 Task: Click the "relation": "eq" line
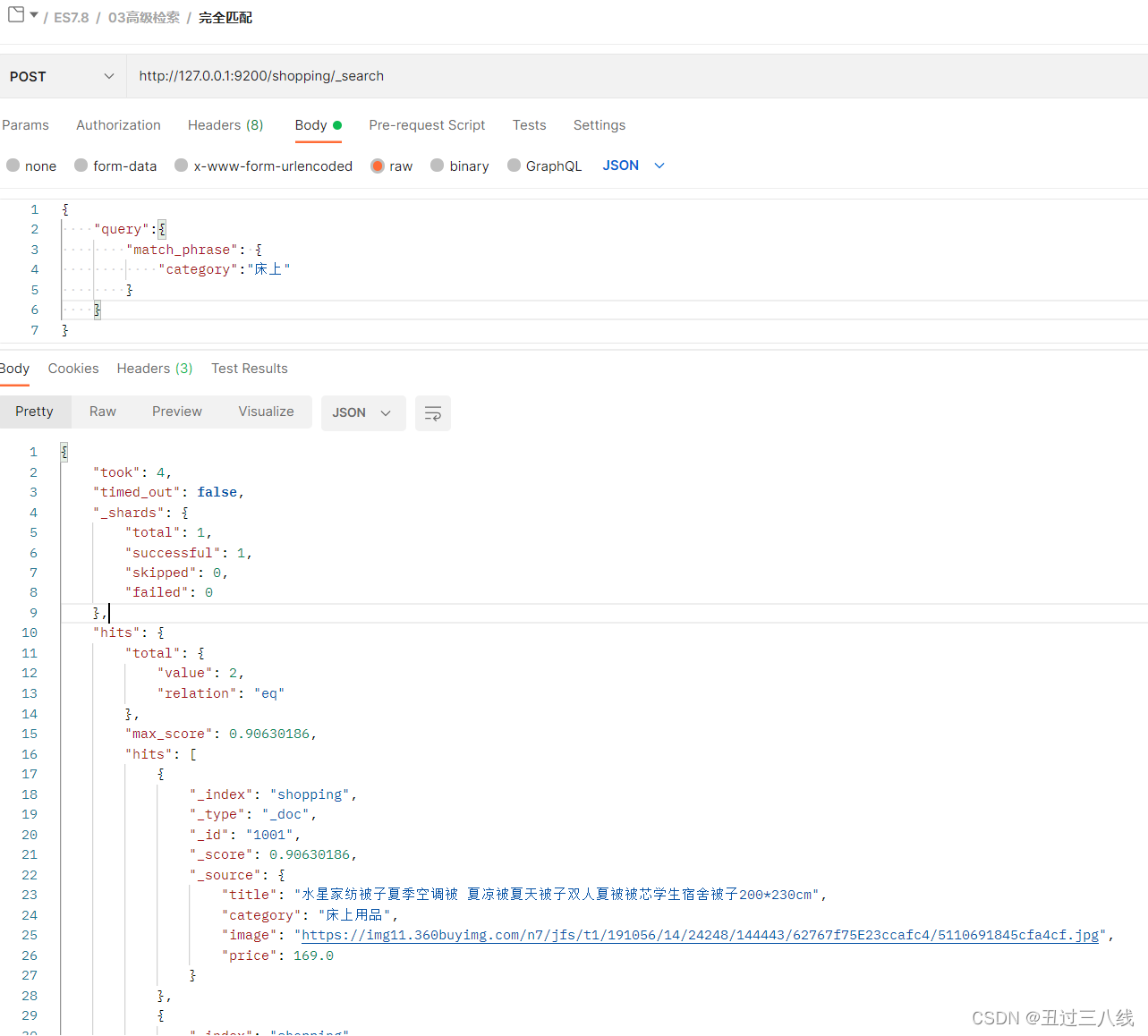[221, 693]
